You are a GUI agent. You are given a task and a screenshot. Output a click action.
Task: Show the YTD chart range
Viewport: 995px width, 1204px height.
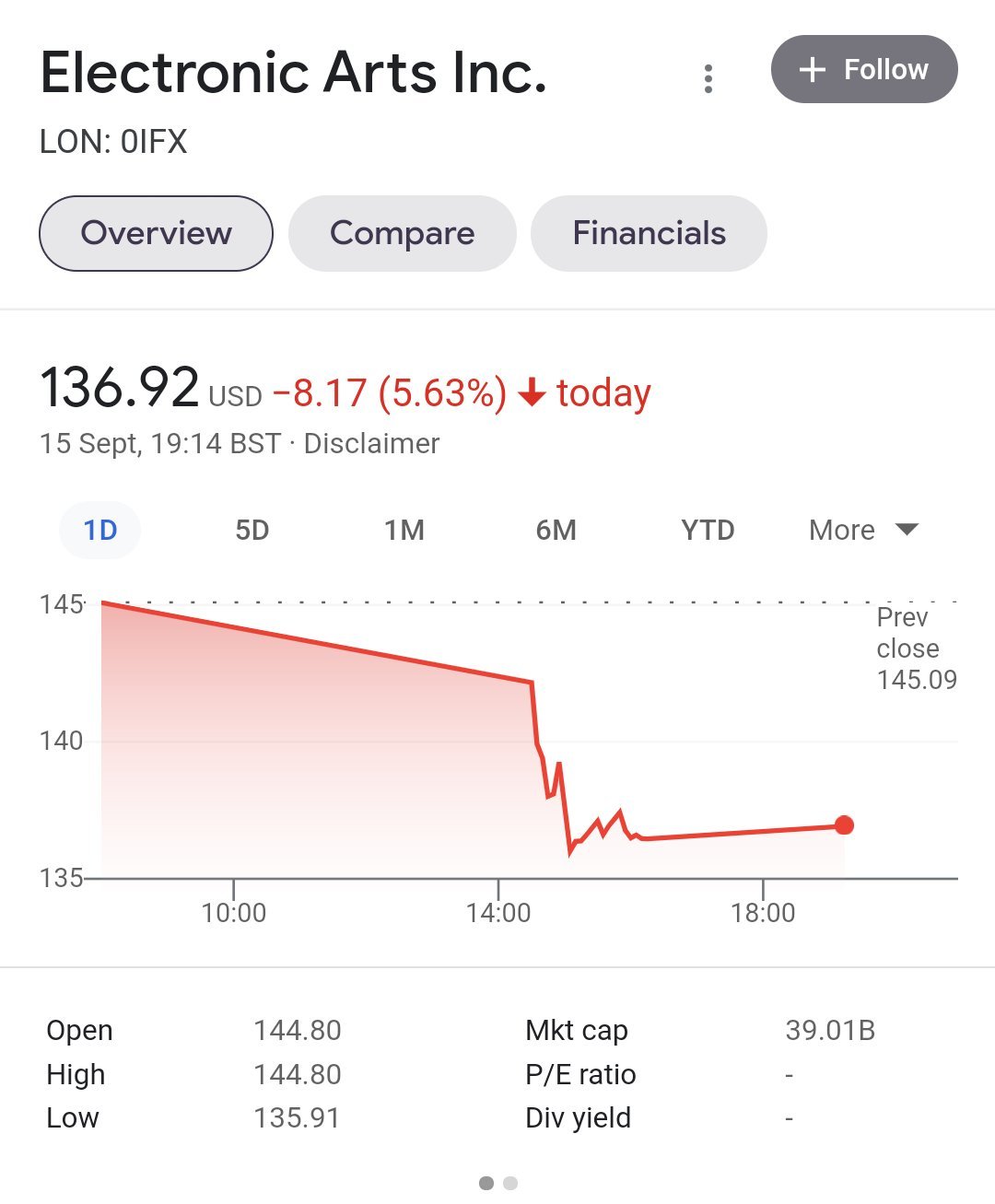coord(708,531)
